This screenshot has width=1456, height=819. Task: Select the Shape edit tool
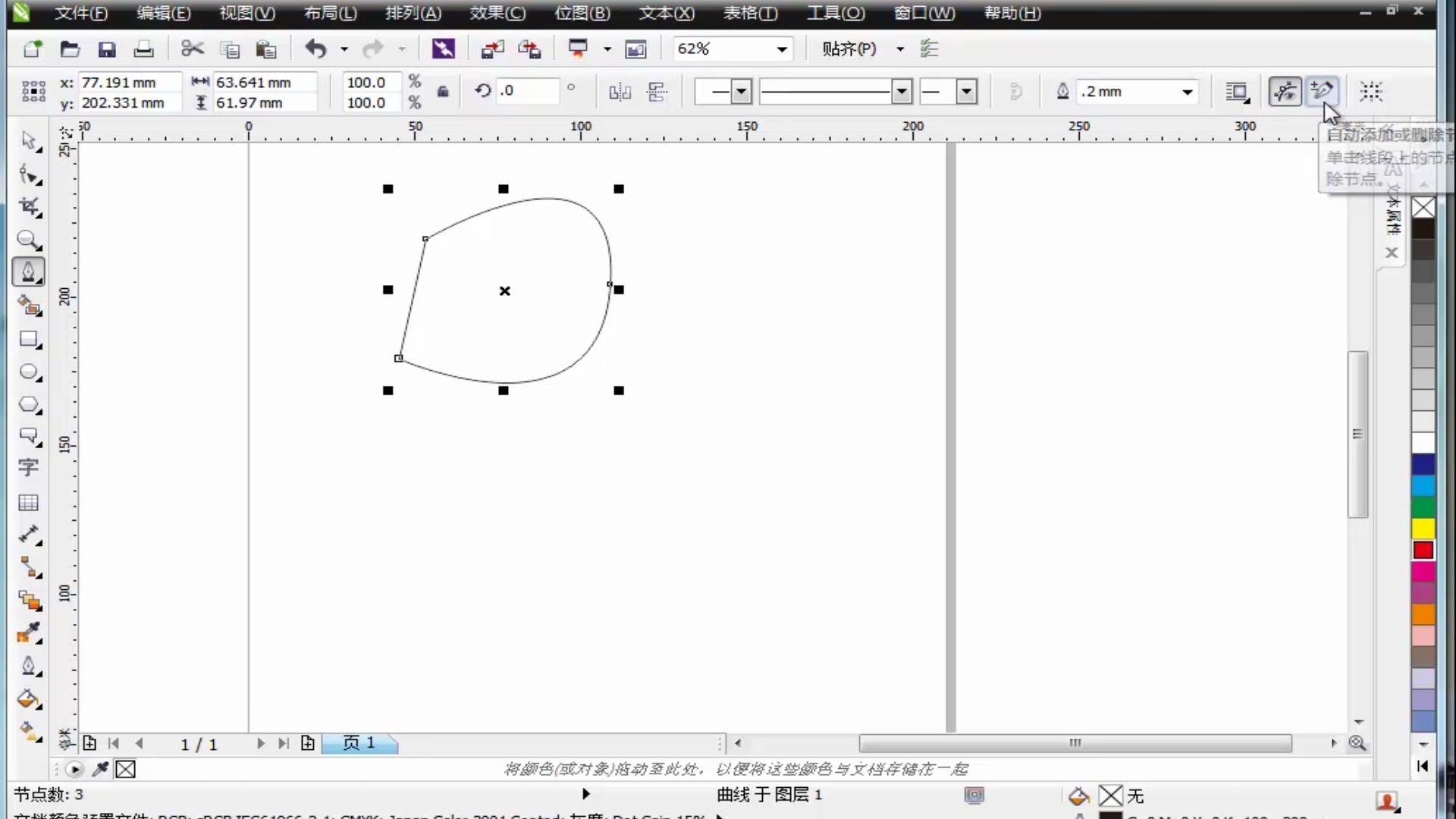[29, 175]
